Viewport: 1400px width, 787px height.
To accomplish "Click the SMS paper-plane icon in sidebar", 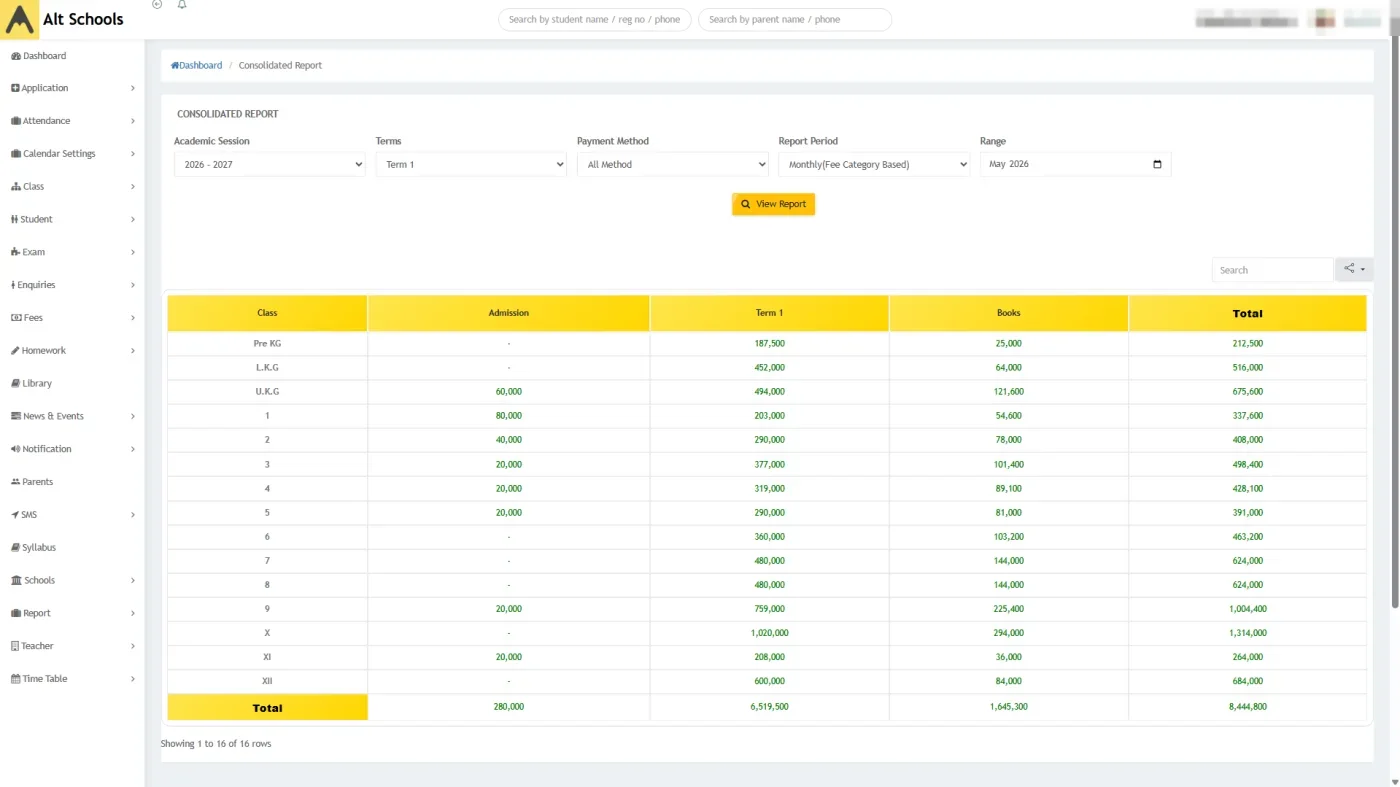I will 15,515.
